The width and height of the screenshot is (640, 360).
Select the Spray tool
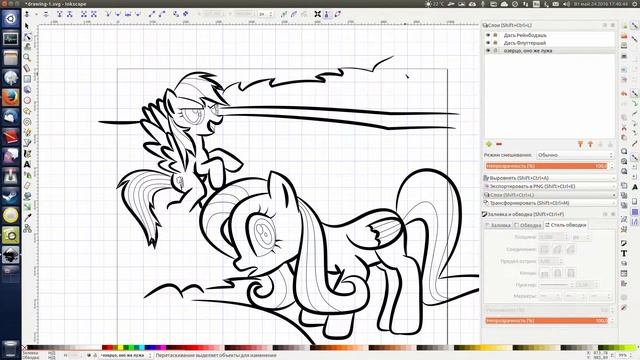(27, 175)
